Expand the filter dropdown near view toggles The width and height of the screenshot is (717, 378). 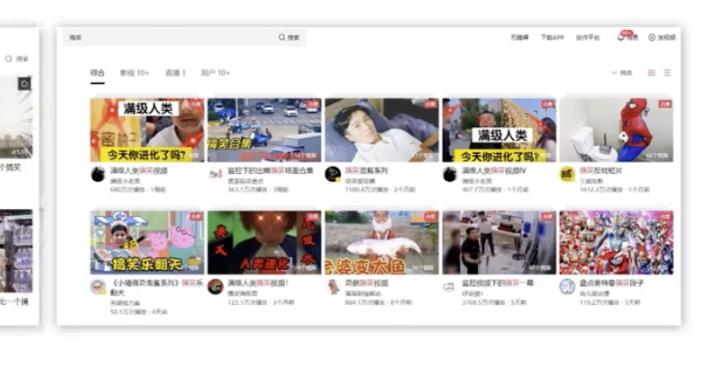pos(621,73)
